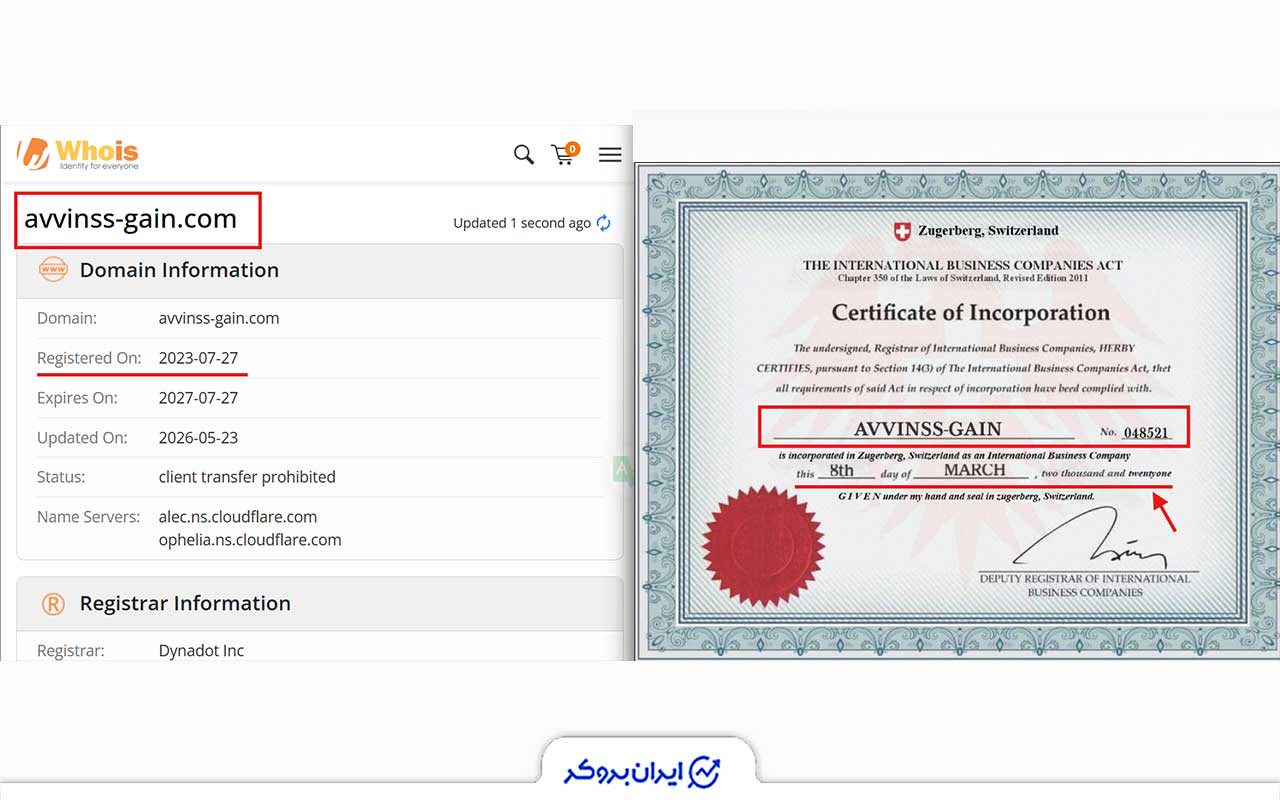Click the registrar signature on certificate
This screenshot has height=800, width=1280.
point(1090,540)
